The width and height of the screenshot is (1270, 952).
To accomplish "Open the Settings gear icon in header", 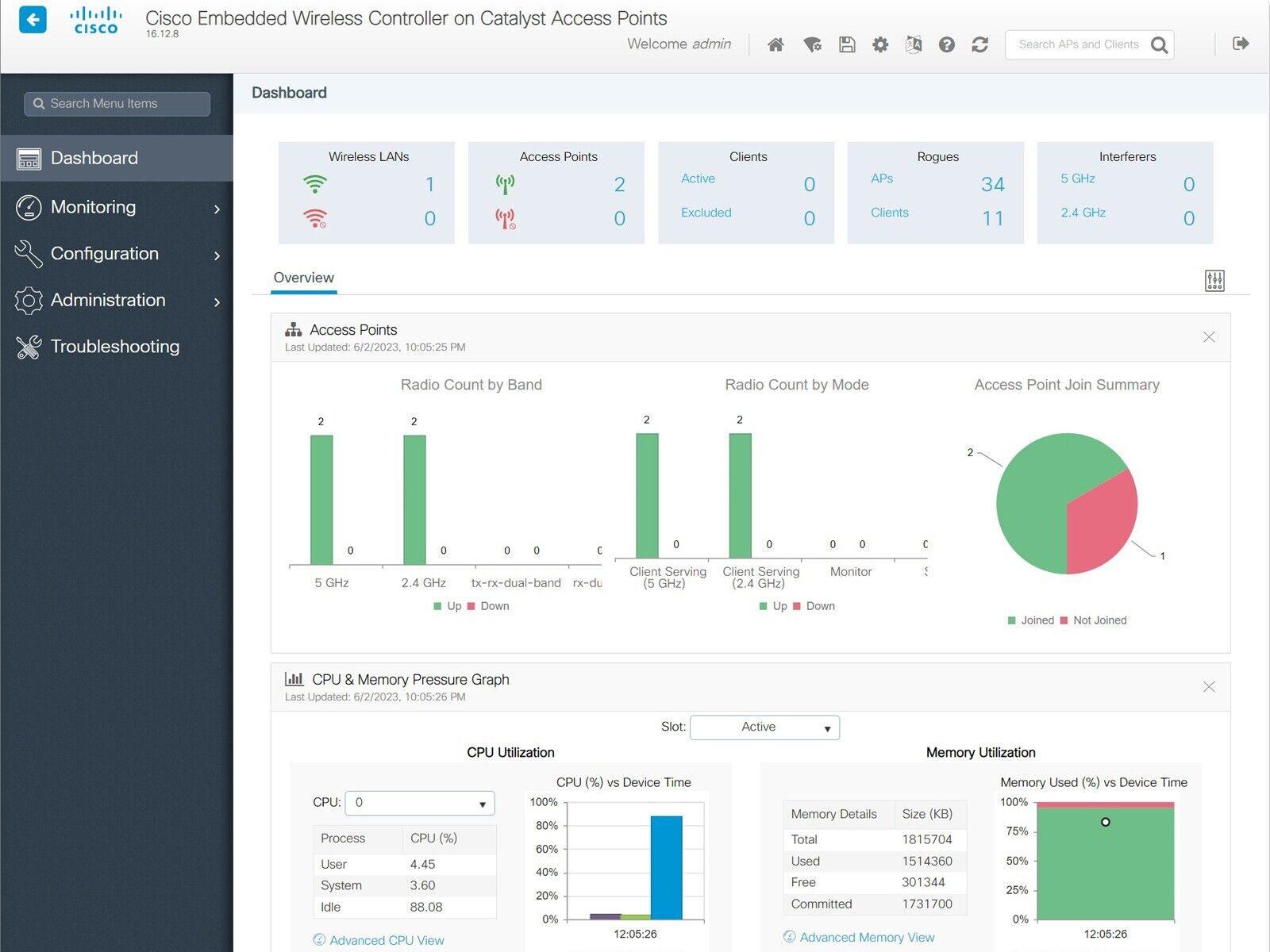I will (x=880, y=44).
